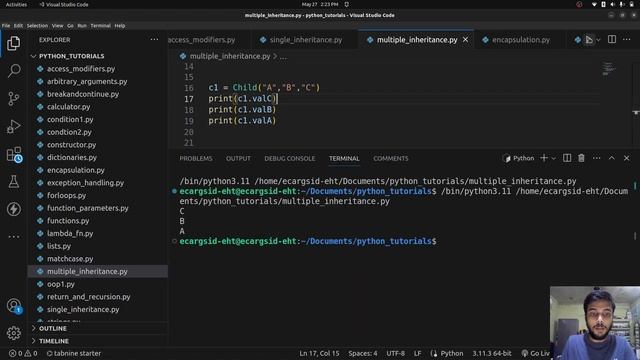640x360 pixels.
Task: Open Run and Debug view
Action: (13, 127)
